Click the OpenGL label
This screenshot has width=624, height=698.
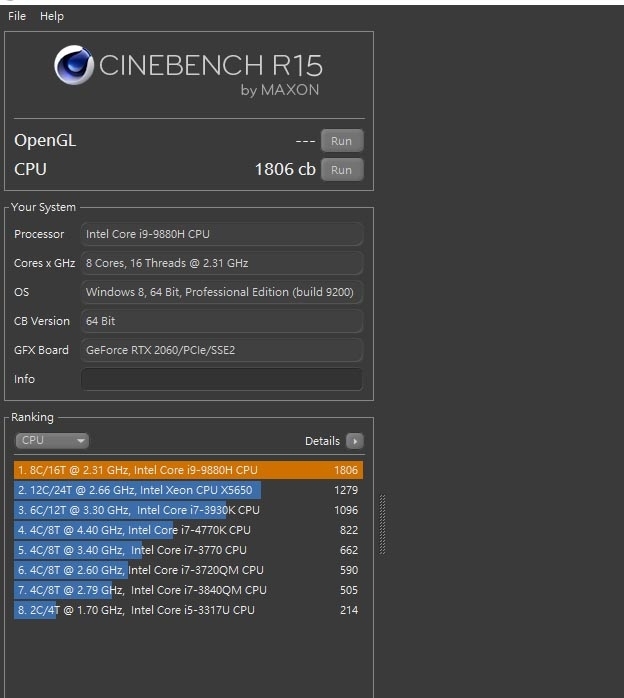(x=45, y=141)
